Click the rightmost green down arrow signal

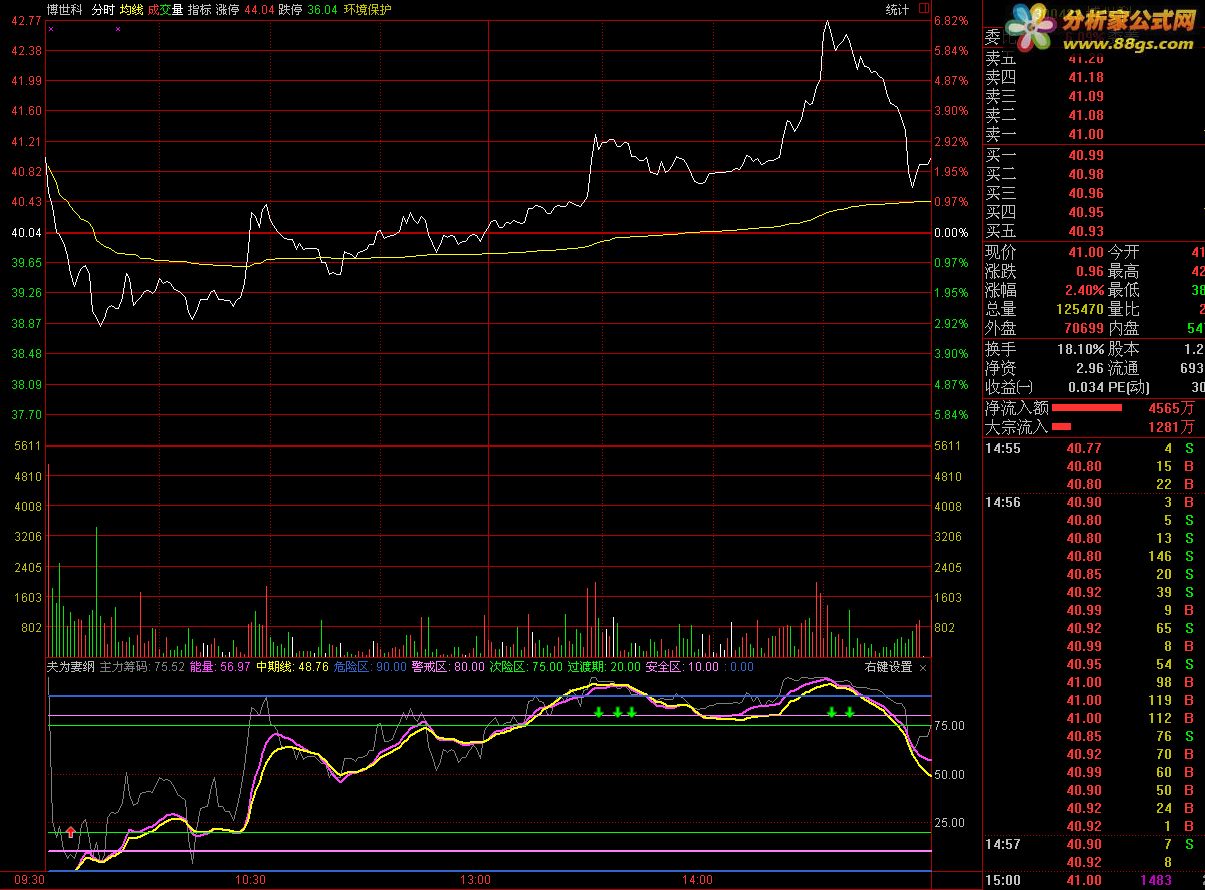click(x=849, y=712)
